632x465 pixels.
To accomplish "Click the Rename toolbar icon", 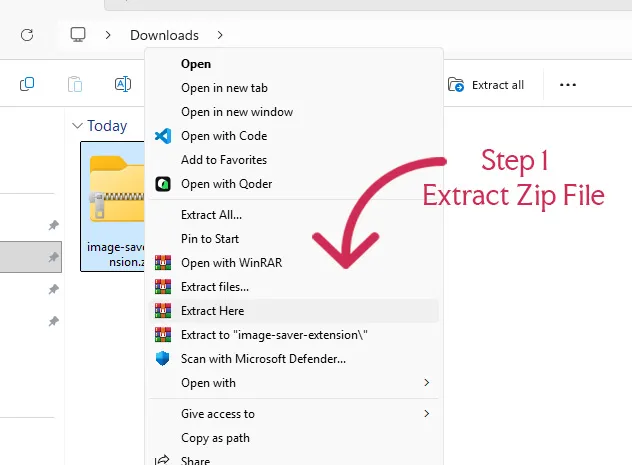I will 123,84.
